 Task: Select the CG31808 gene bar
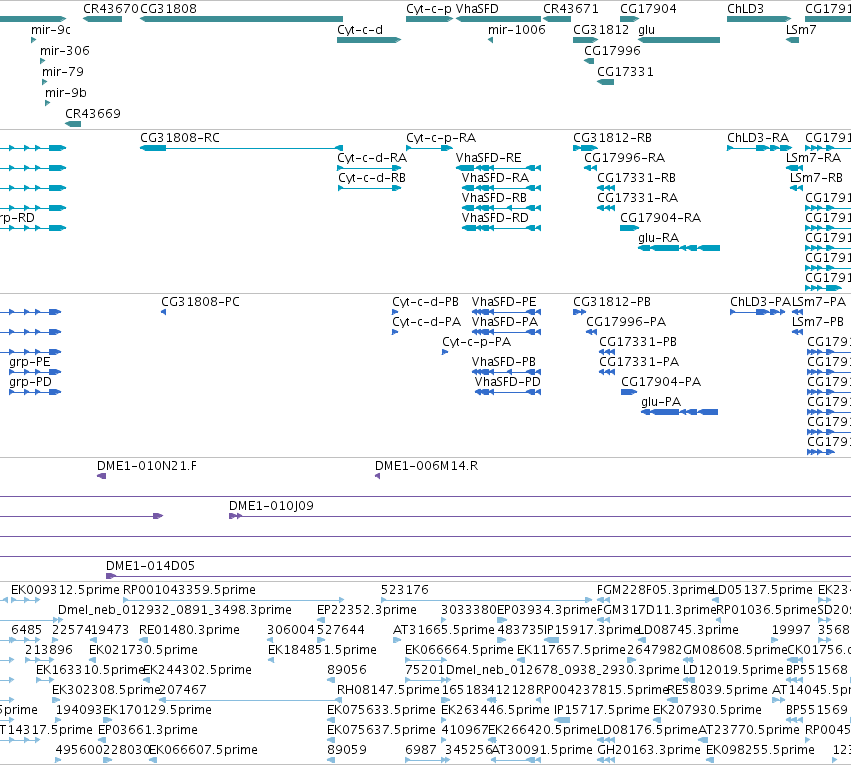point(242,19)
